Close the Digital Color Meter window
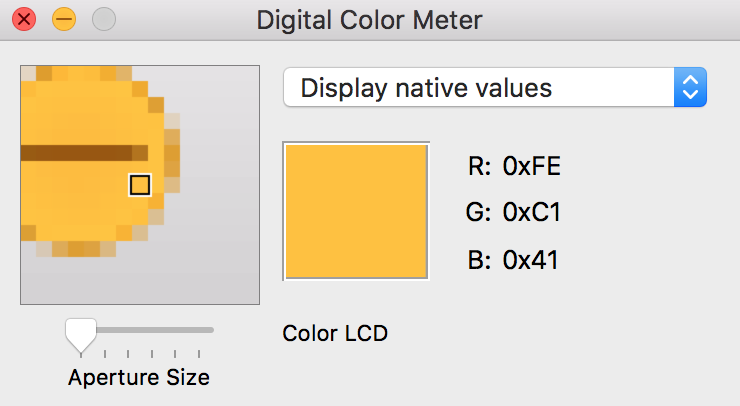The height and width of the screenshot is (406, 740). (24, 19)
